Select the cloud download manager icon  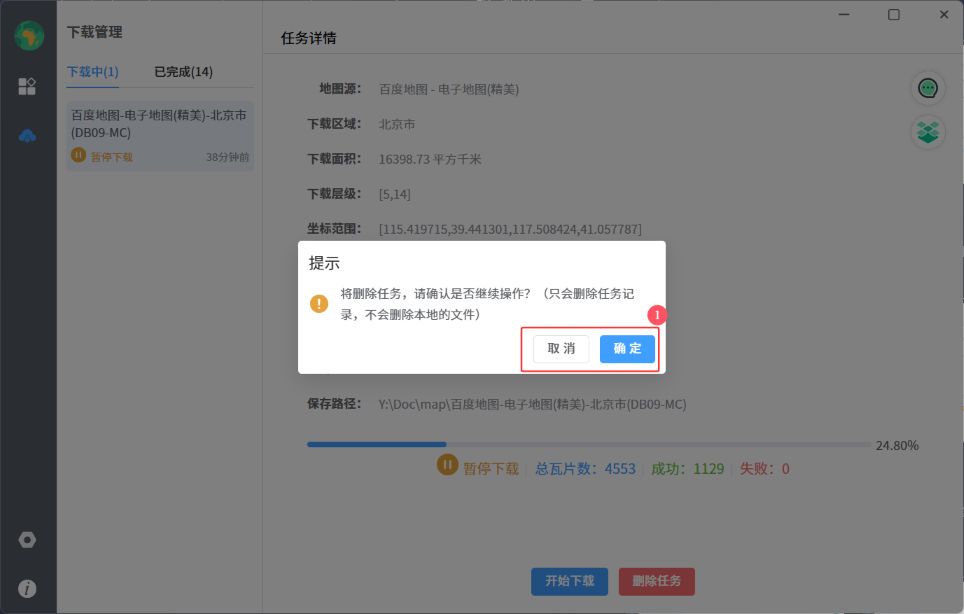pyautogui.click(x=28, y=136)
